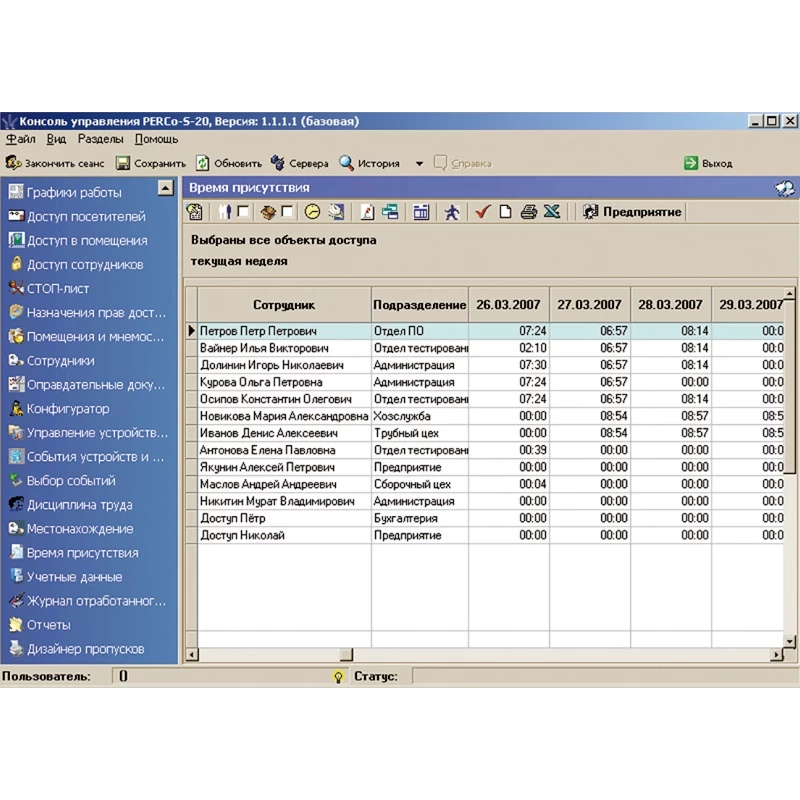Click the blank page icon
This screenshot has height=800, width=800.
(x=506, y=212)
